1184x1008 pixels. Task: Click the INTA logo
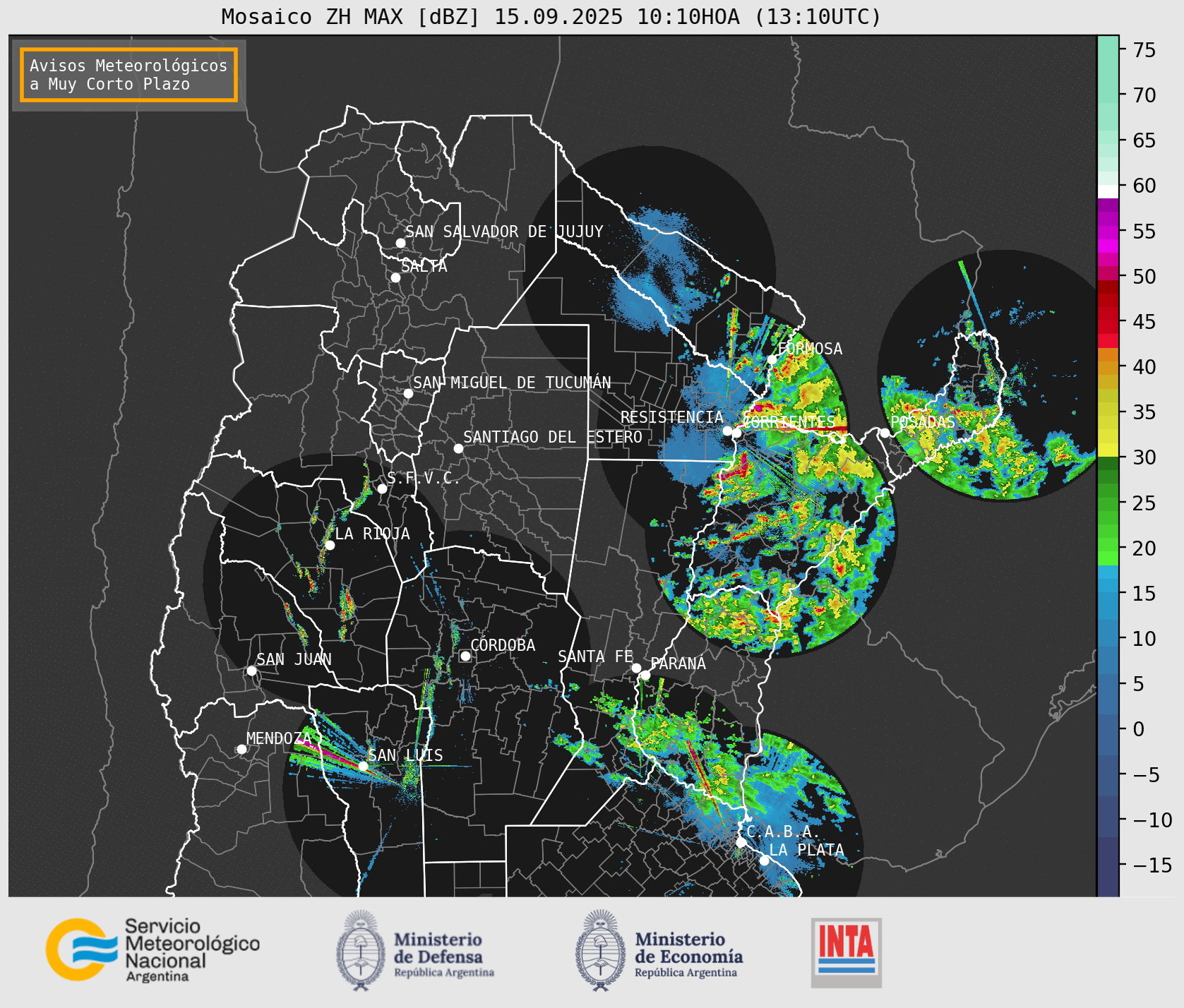[x=847, y=952]
